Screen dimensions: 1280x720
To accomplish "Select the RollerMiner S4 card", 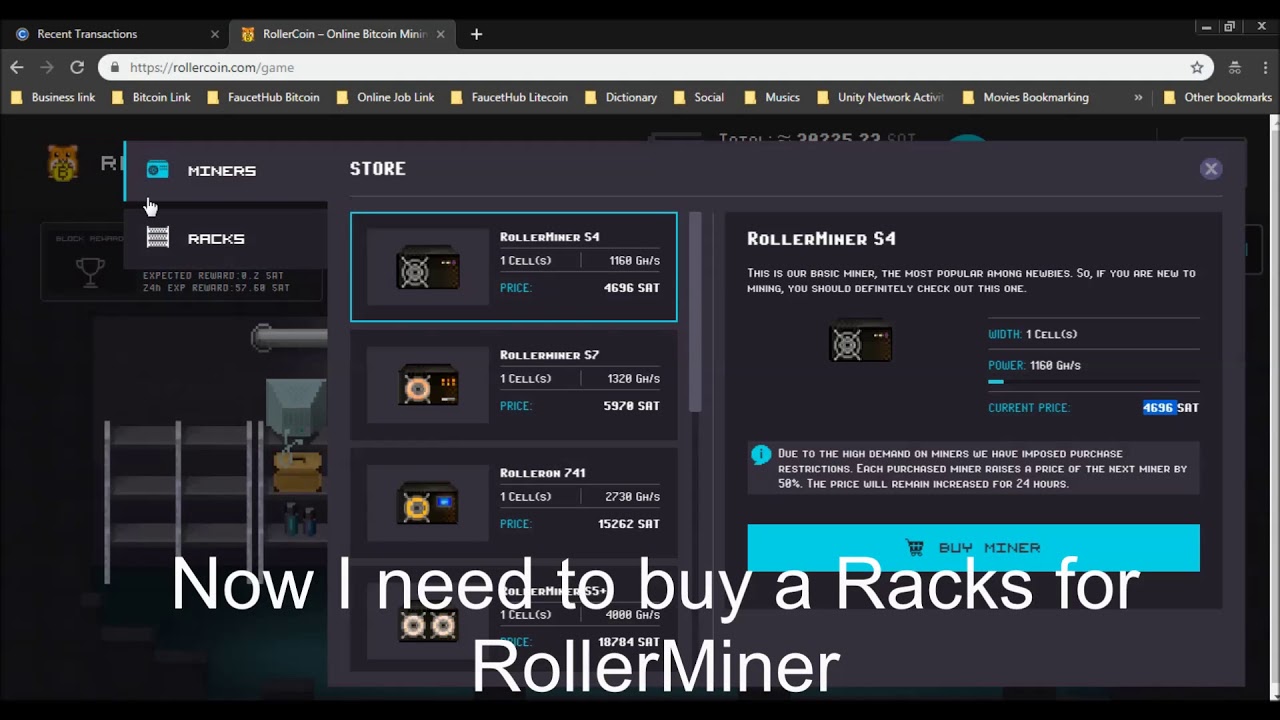I will [514, 267].
